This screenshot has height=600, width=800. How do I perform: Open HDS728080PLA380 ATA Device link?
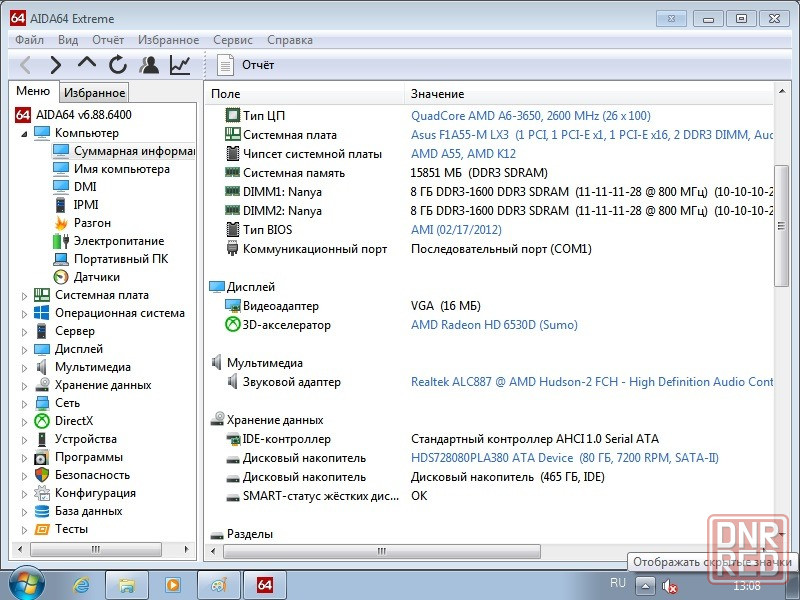point(565,458)
